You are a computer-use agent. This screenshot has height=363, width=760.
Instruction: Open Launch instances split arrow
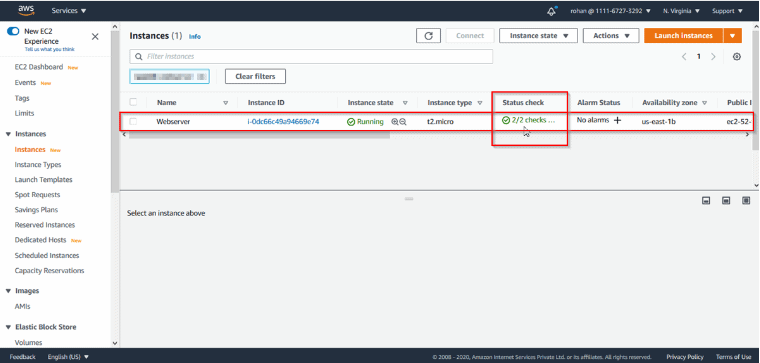[x=732, y=35]
